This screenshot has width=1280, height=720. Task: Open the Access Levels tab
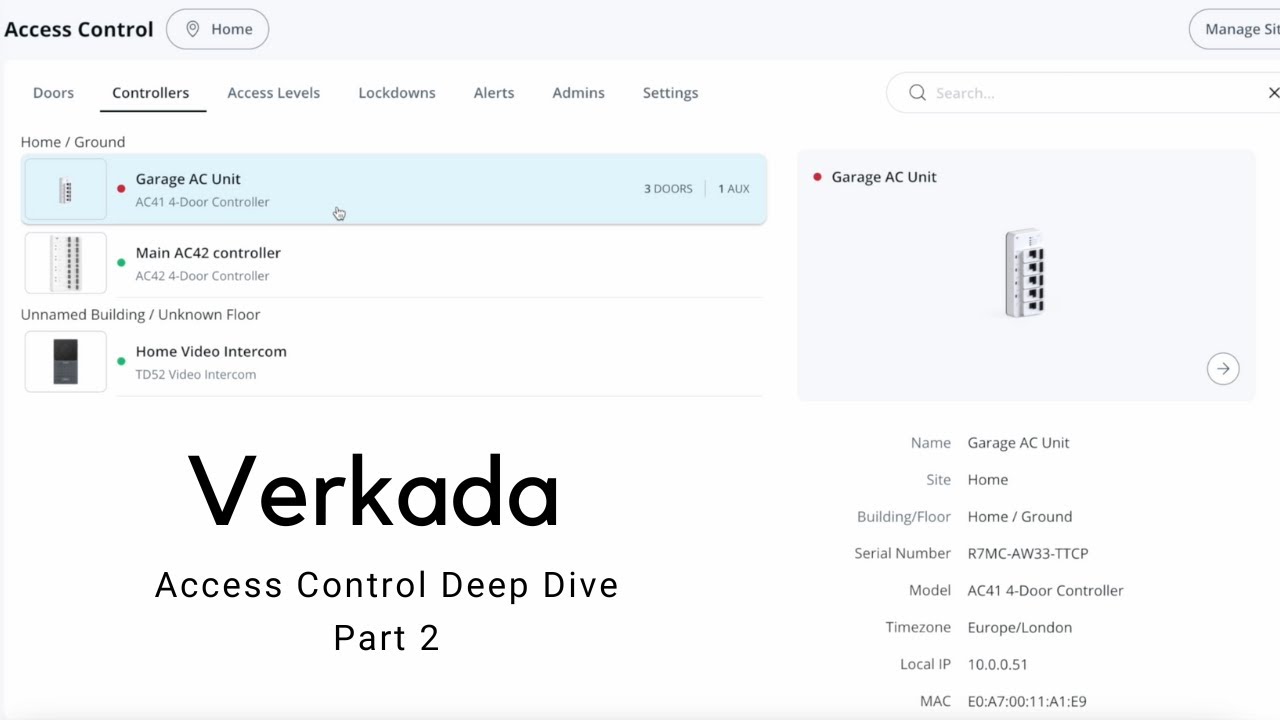click(x=274, y=93)
